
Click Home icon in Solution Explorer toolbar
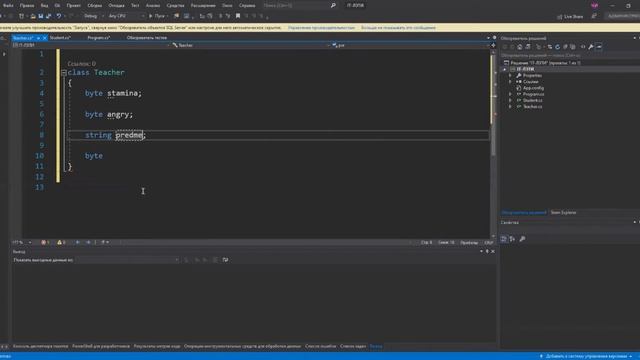click(520, 47)
